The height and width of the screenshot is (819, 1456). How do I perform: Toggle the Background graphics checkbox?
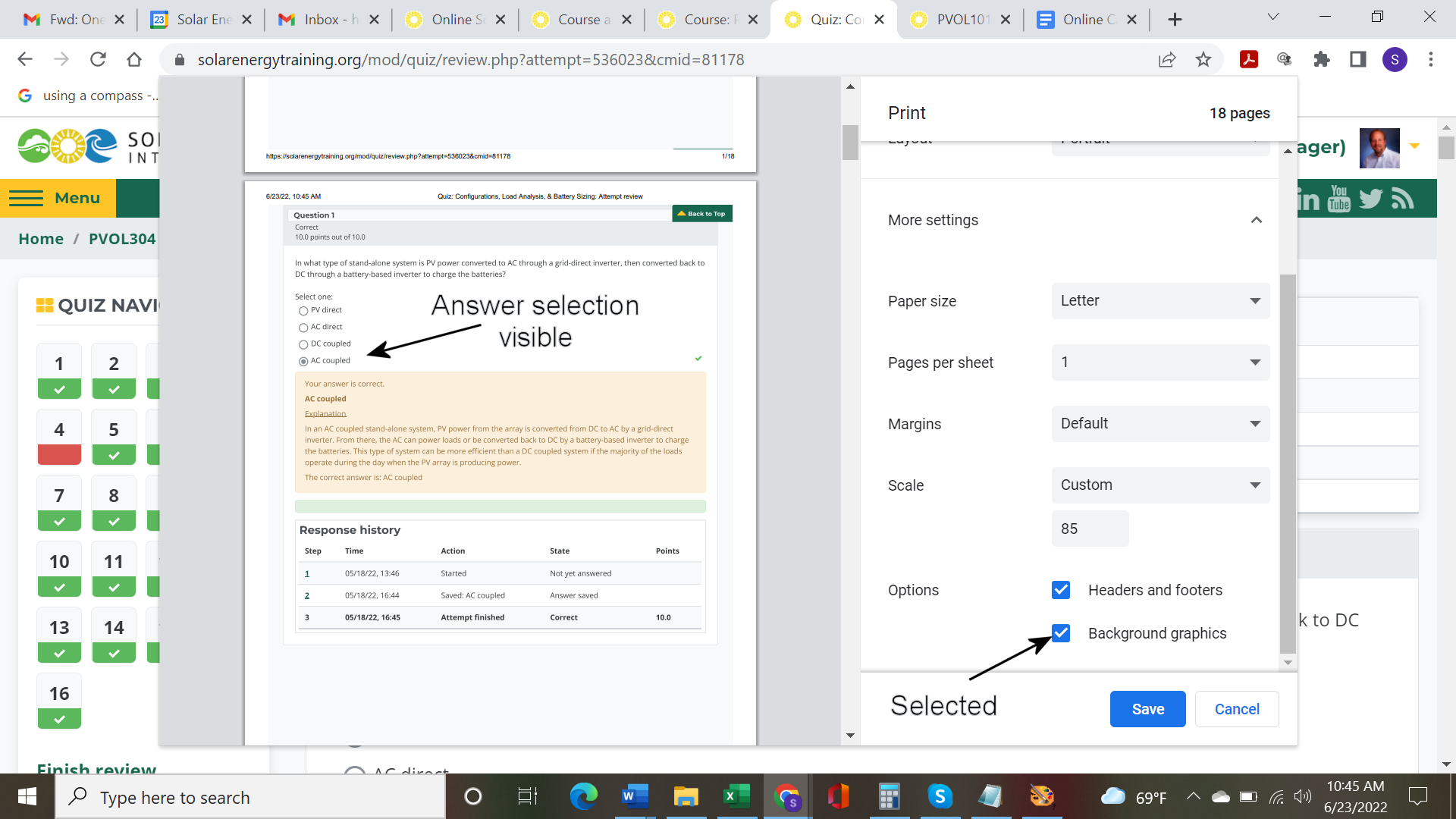[1061, 633]
